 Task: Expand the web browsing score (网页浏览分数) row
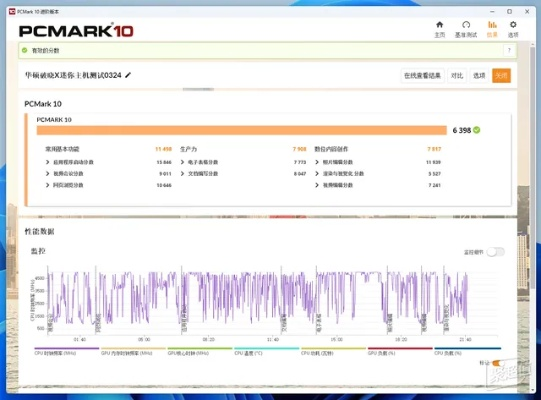[48, 185]
